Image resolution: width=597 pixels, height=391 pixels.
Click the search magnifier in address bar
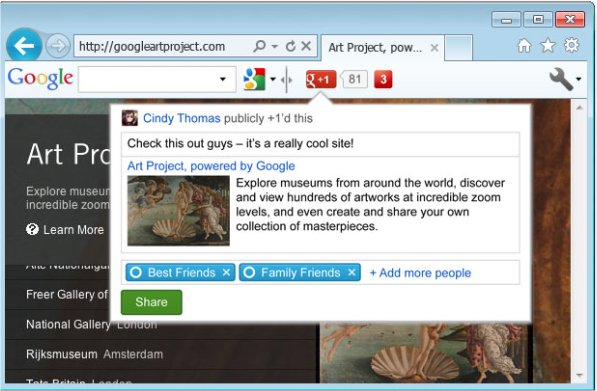pos(259,46)
